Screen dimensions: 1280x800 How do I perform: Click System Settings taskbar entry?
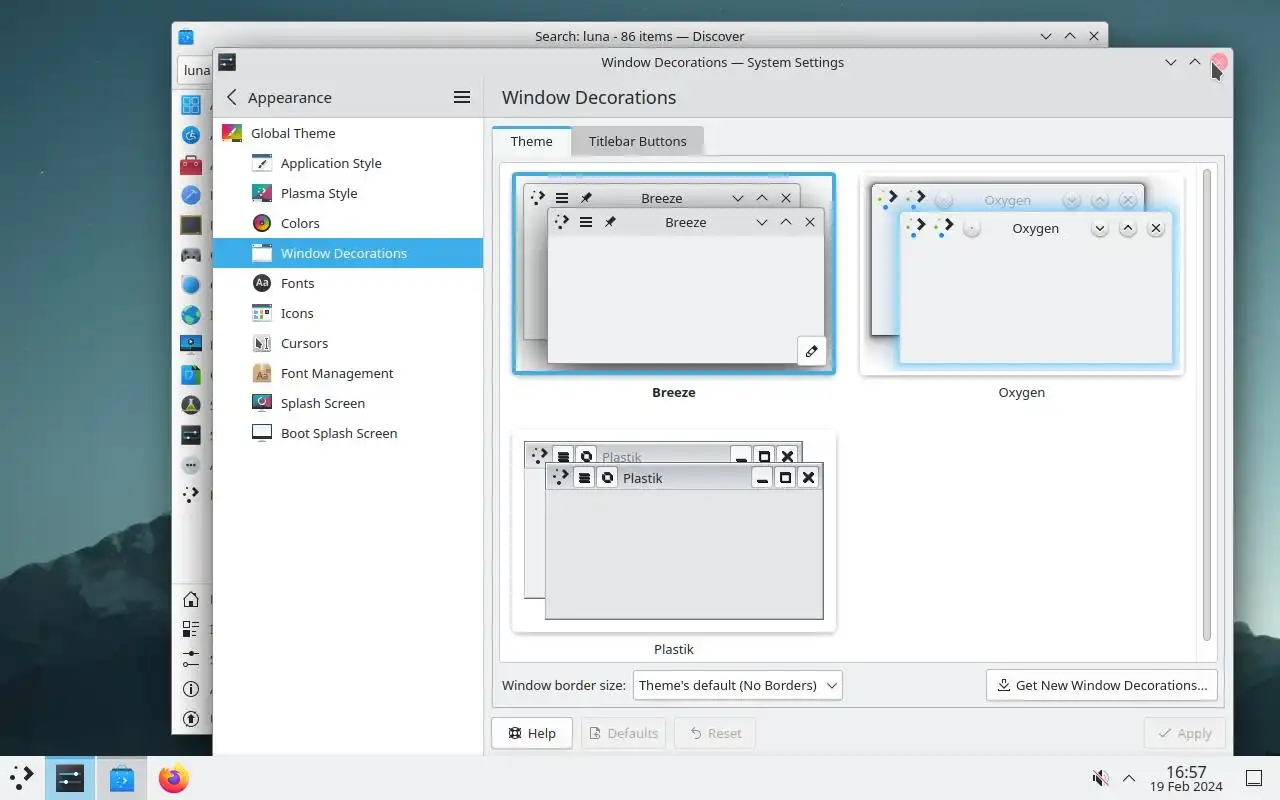coord(70,778)
